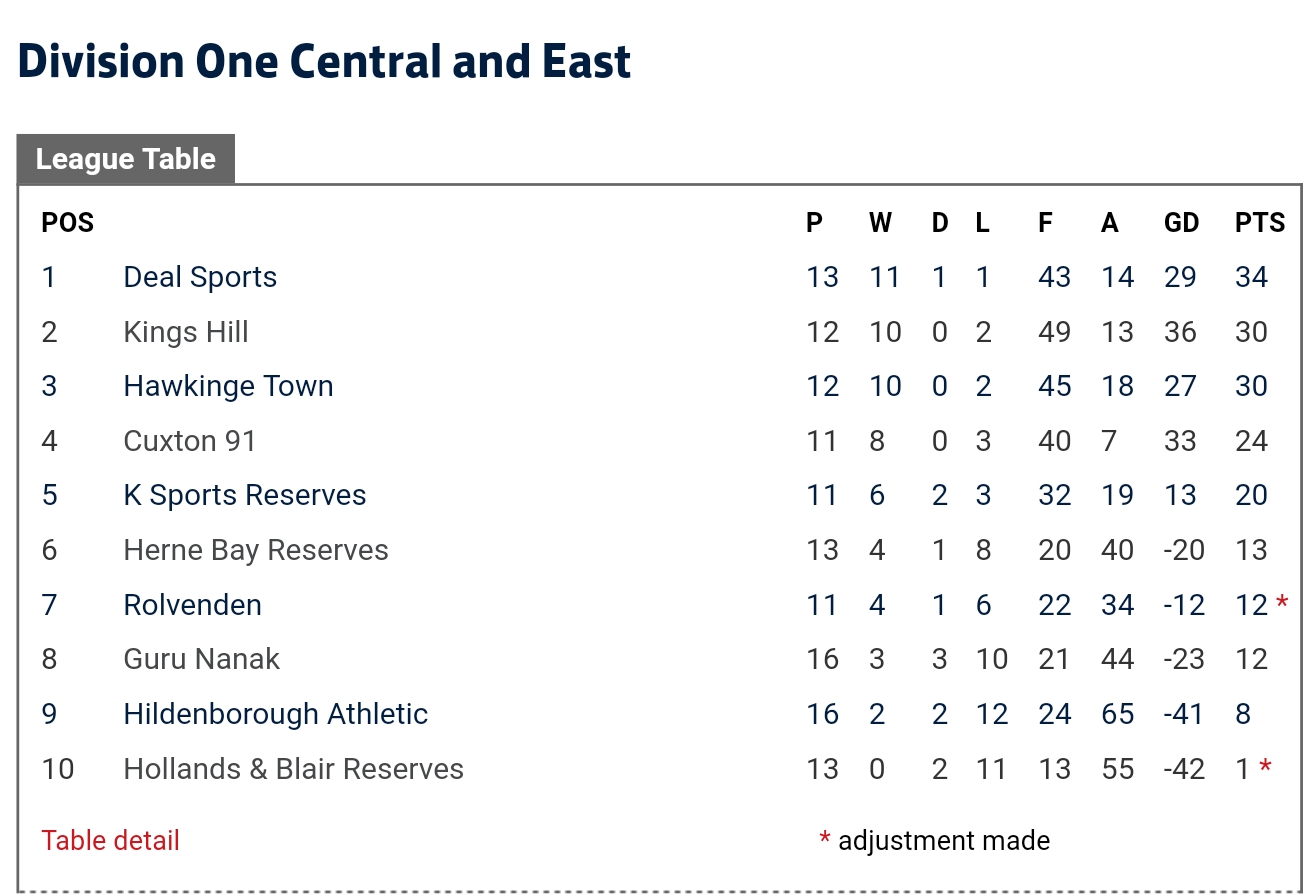Open the League Table tab
This screenshot has width=1304, height=895.
point(126,159)
